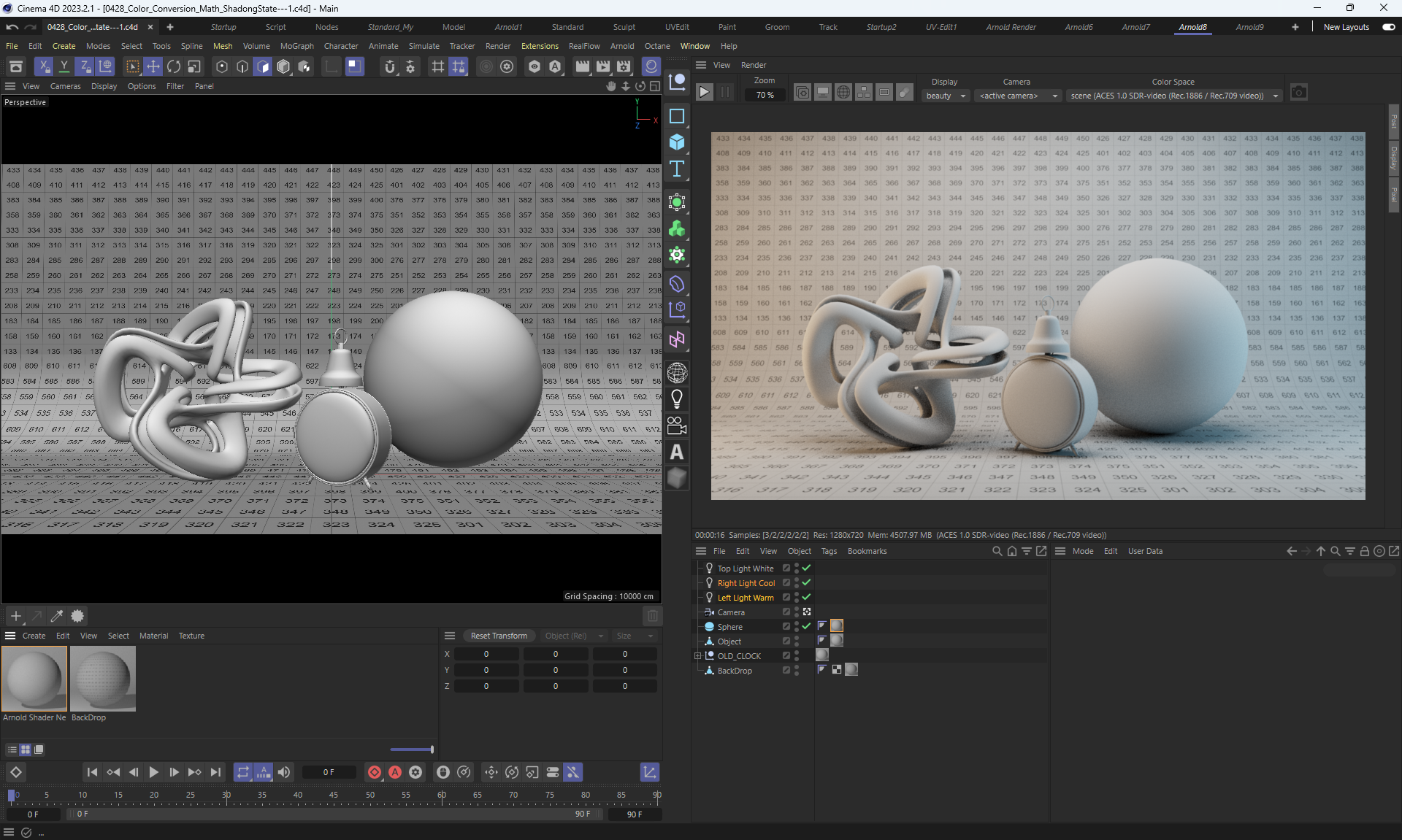Enable the record active objects keyframe button

click(375, 772)
